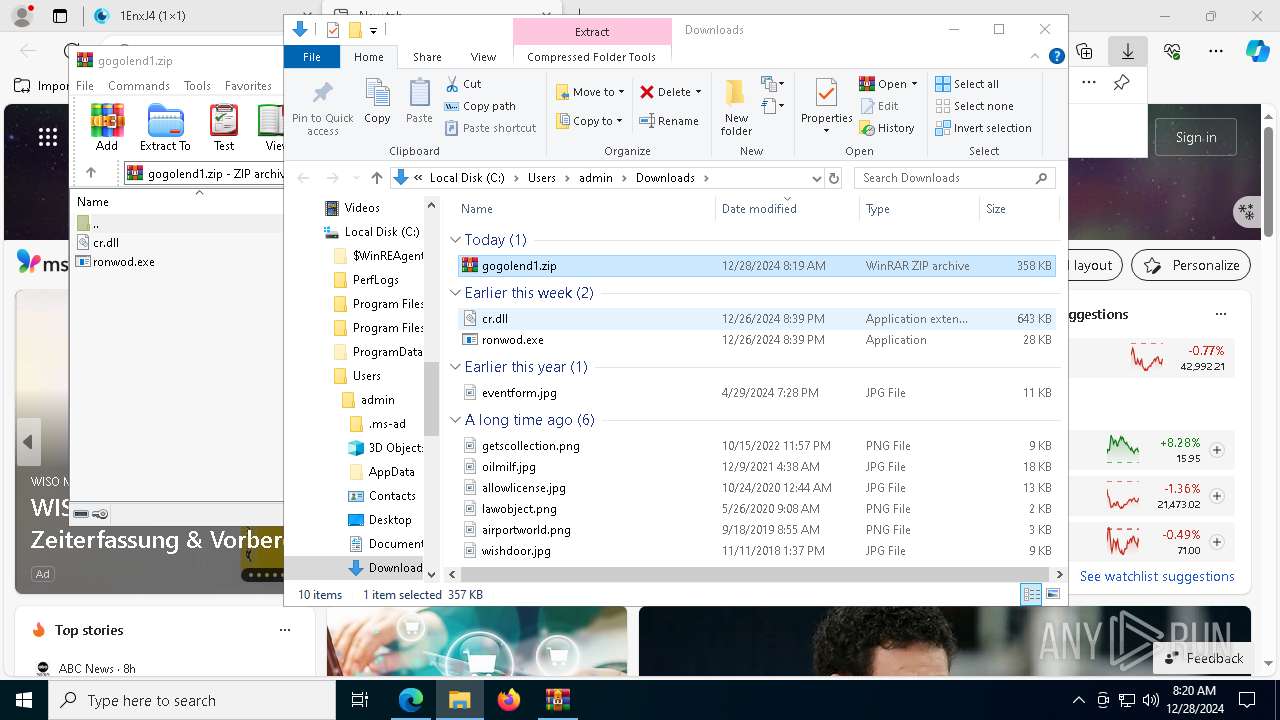Switch to details view button
1280x720 pixels.
[1031, 594]
